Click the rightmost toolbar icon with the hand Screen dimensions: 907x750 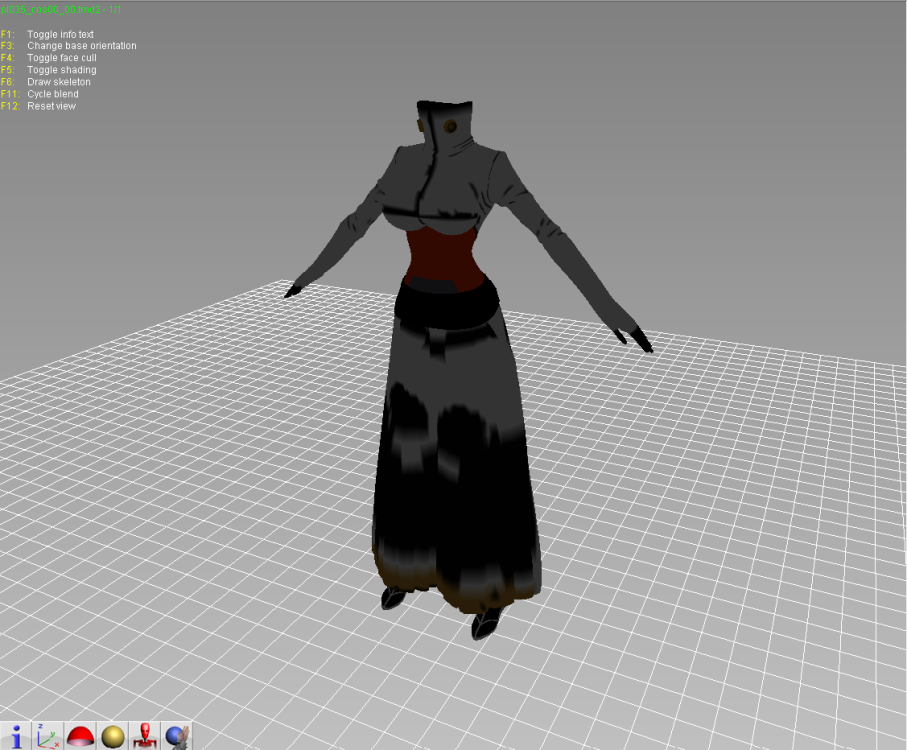(178, 735)
